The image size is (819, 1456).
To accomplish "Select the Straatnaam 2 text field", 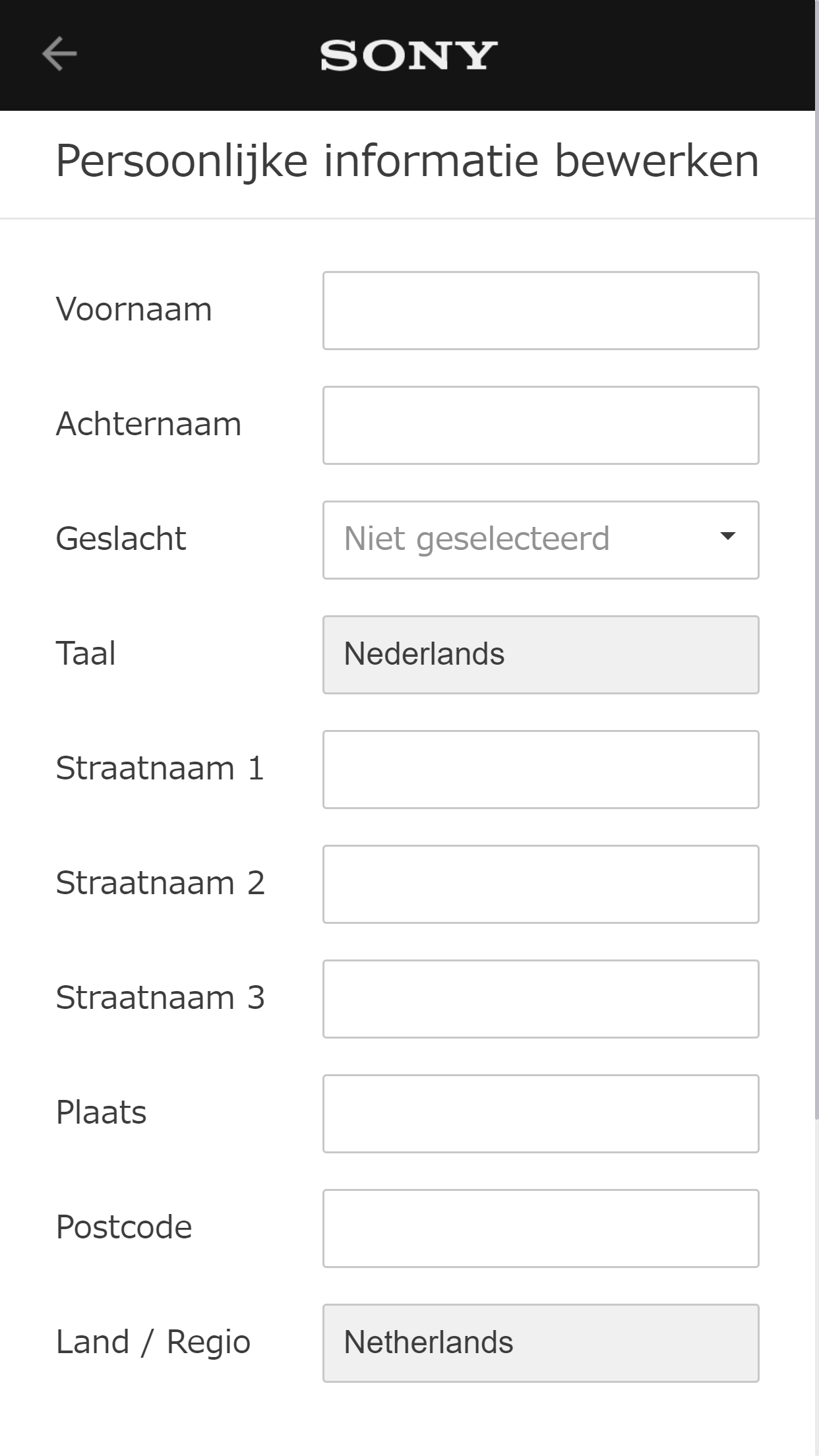I will (x=541, y=884).
